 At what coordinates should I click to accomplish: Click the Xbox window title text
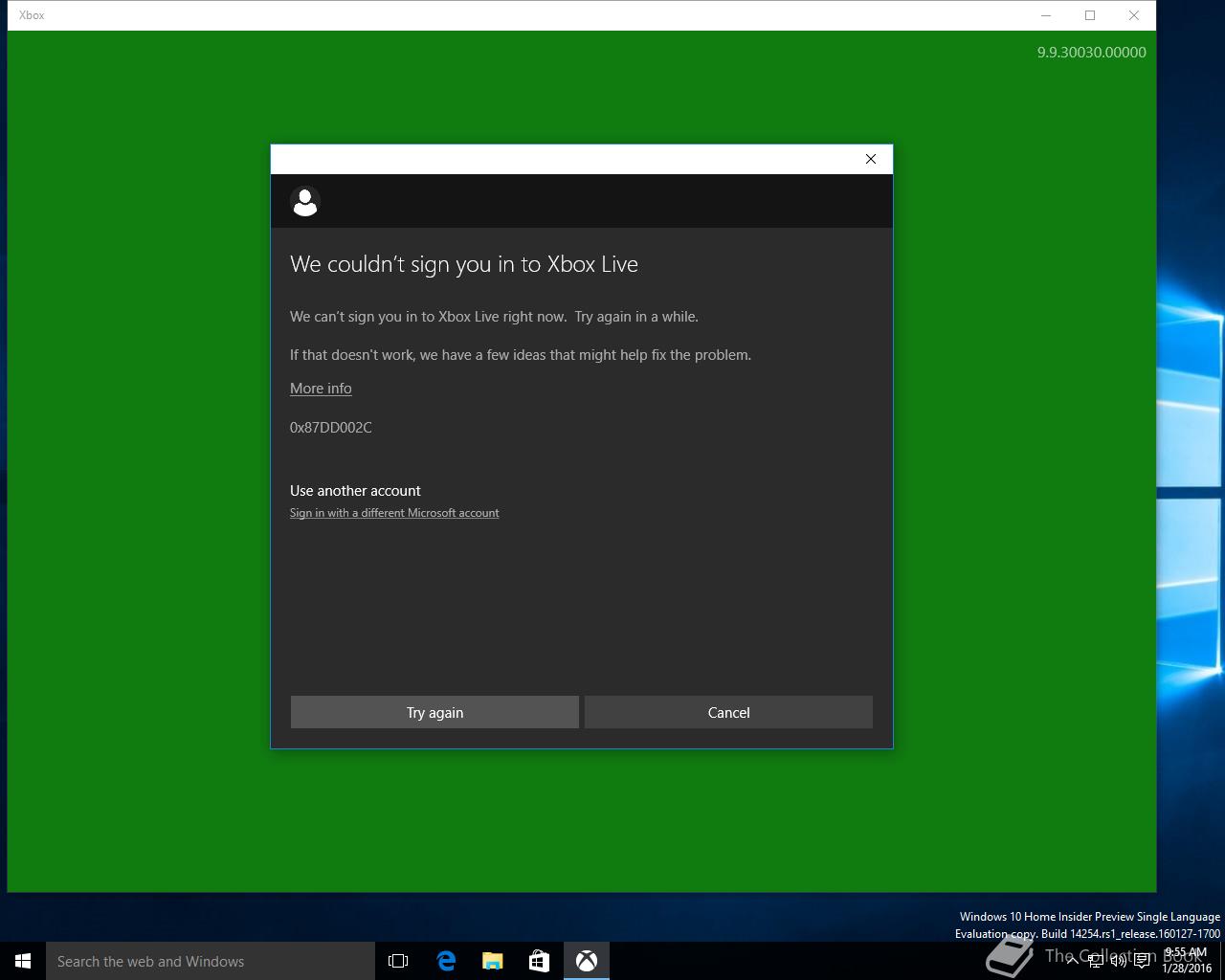point(32,15)
